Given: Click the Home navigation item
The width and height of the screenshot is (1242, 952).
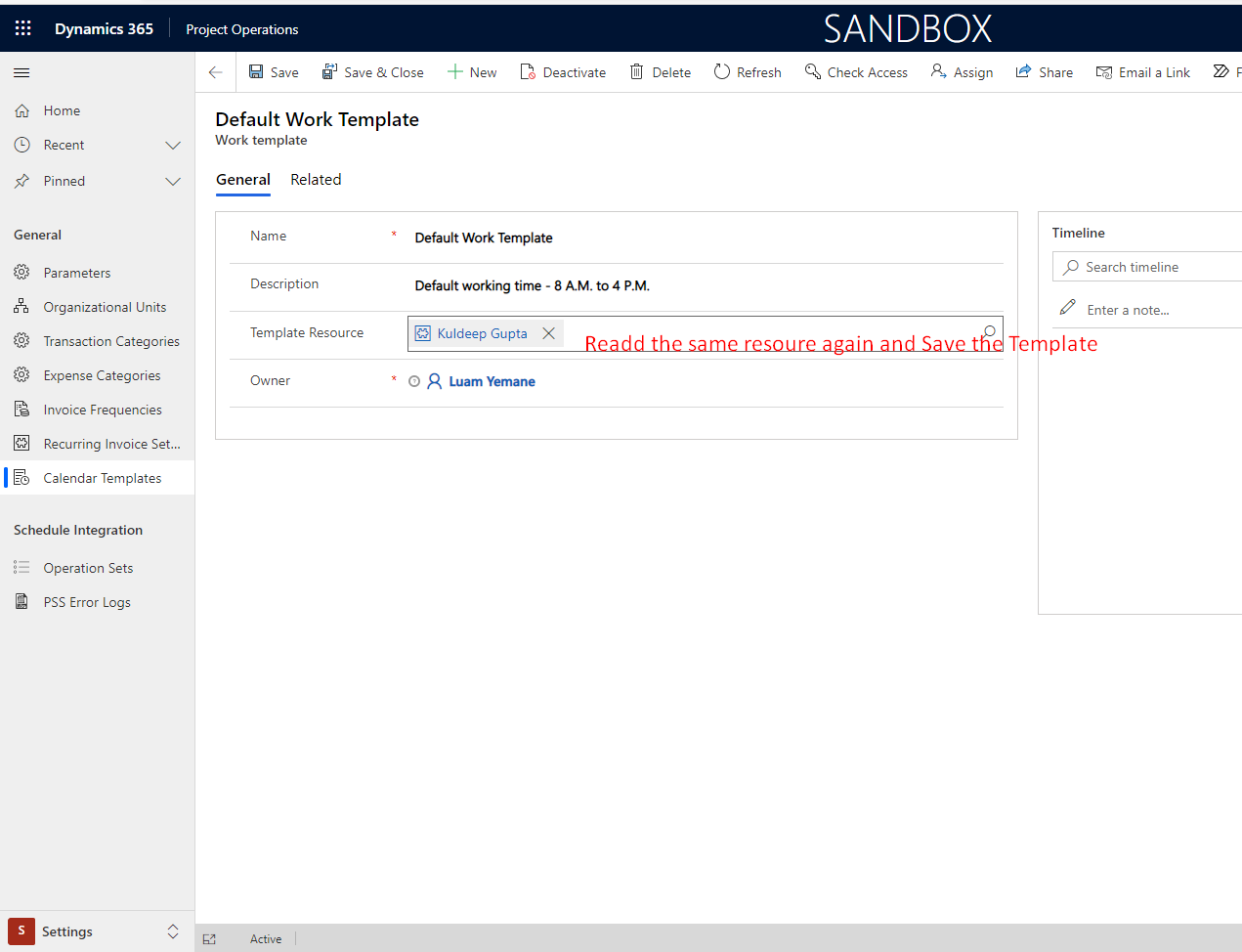Looking at the screenshot, I should pos(61,110).
